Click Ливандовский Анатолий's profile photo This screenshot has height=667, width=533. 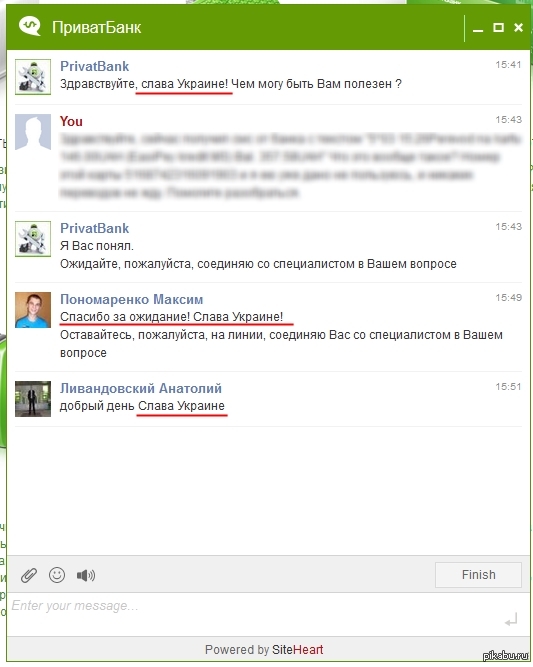click(x=33, y=399)
